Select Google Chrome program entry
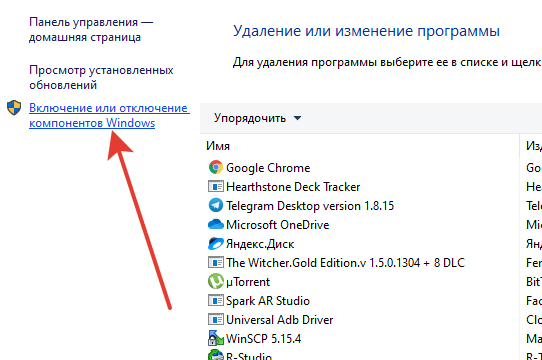The image size is (542, 360). coord(268,168)
